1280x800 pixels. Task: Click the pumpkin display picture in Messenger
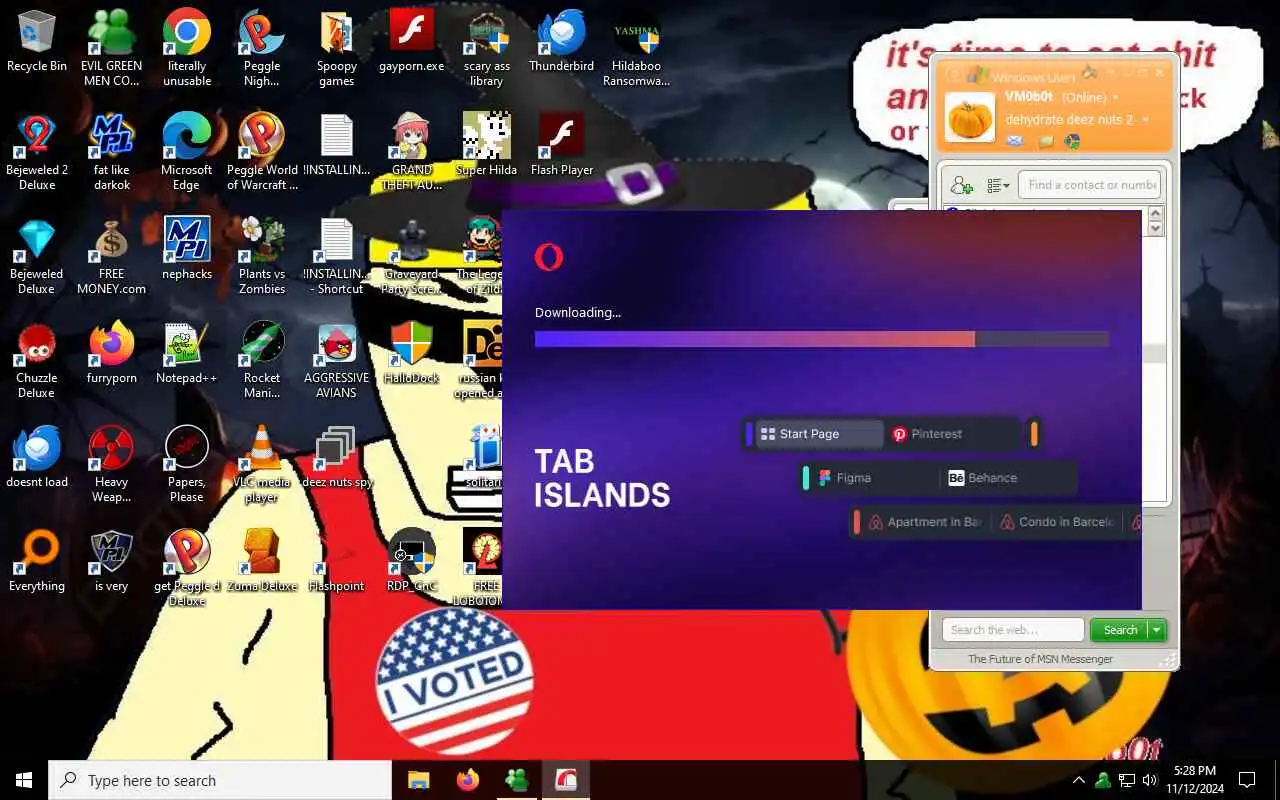(971, 117)
